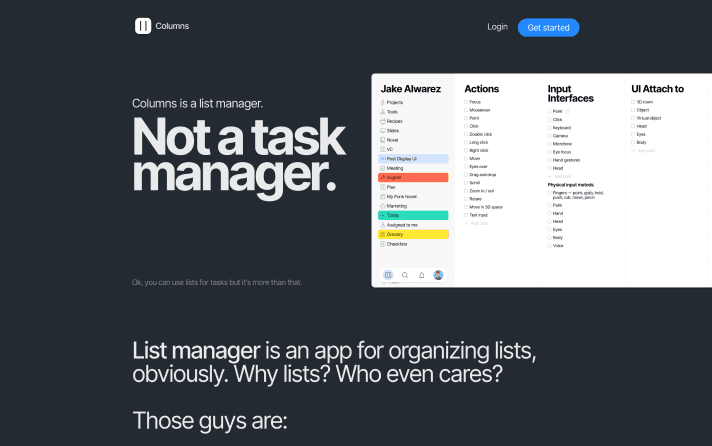
Task: Click the Input Interfaces column heading
Action: pos(570,94)
